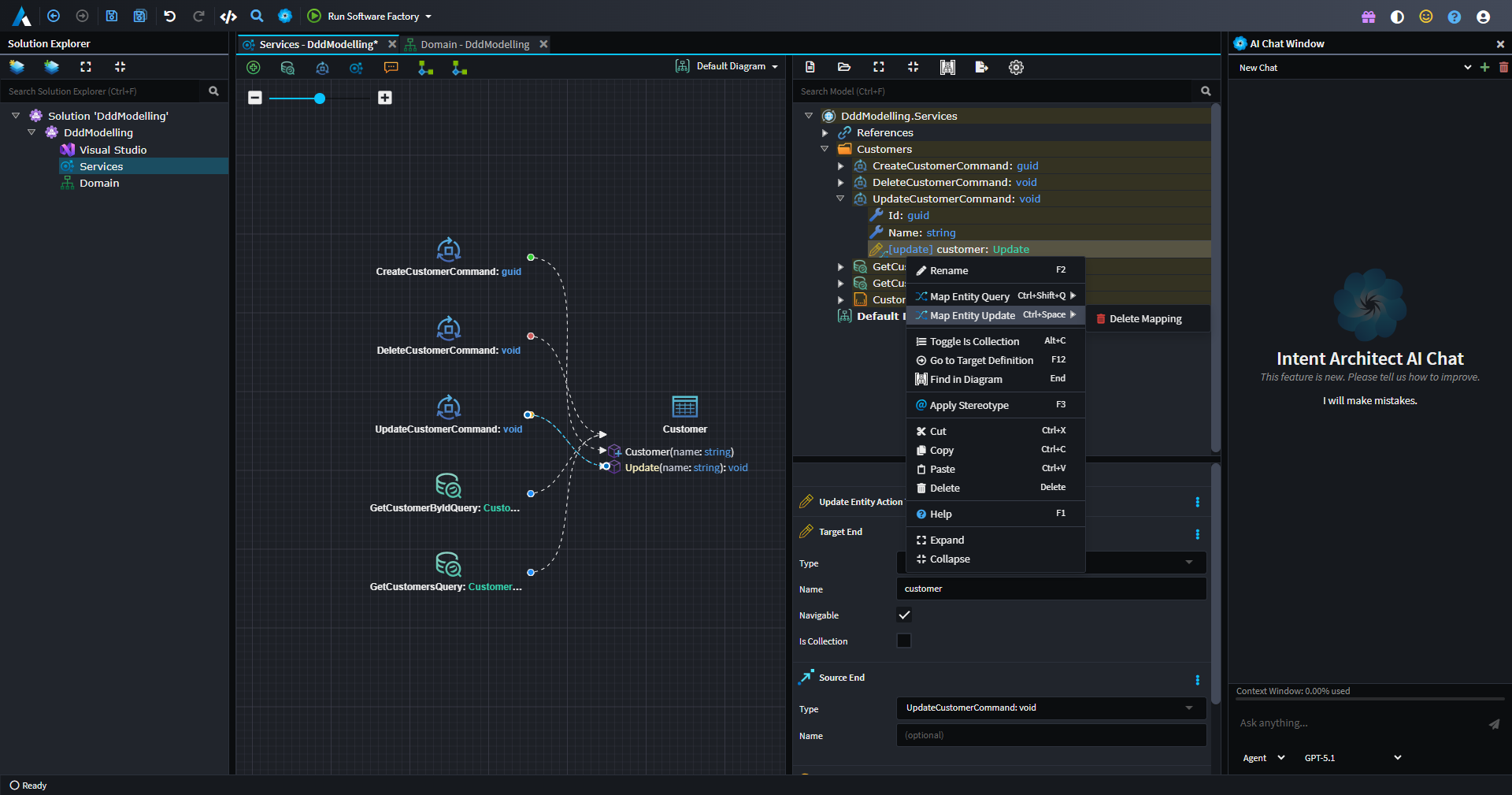Uncheck the Navigable checkbox
The height and width of the screenshot is (795, 1512).
904,615
